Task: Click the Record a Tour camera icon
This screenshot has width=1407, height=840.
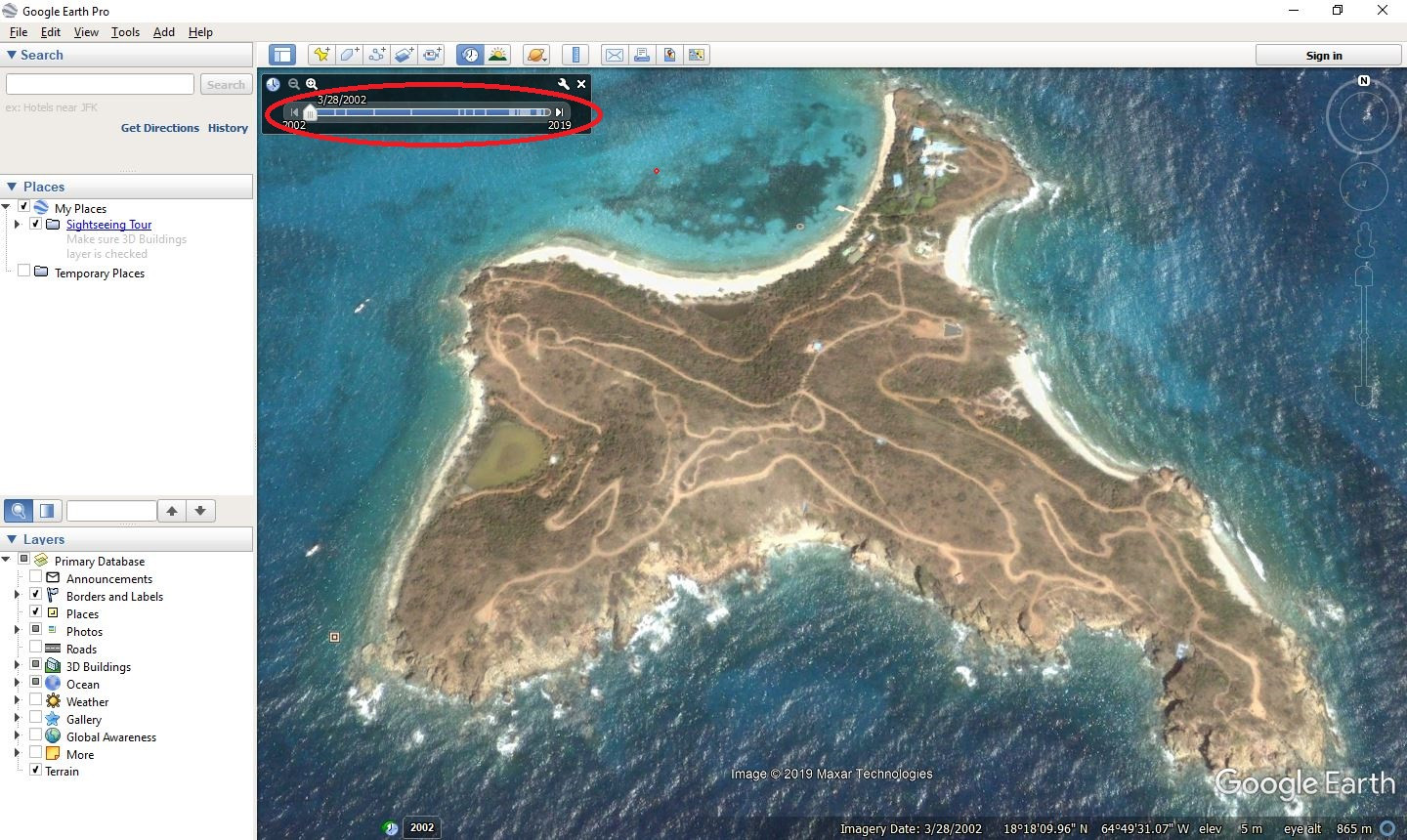Action: [433, 56]
